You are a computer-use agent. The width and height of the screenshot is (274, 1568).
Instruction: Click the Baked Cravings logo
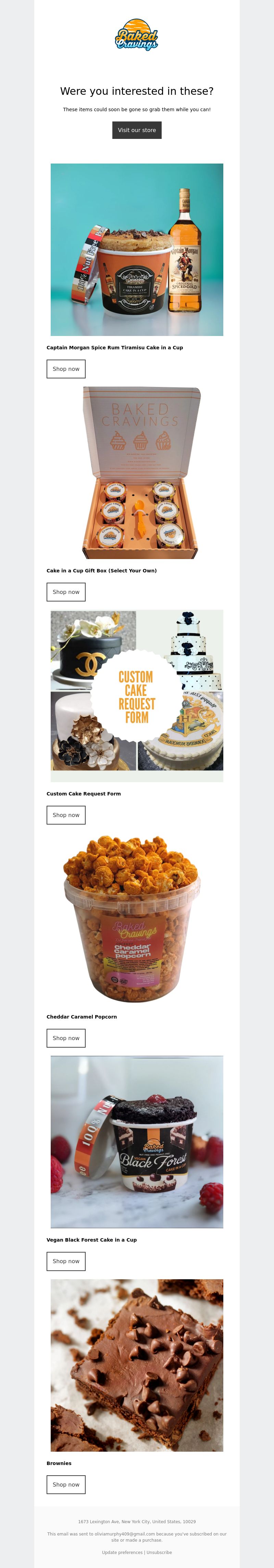(137, 34)
